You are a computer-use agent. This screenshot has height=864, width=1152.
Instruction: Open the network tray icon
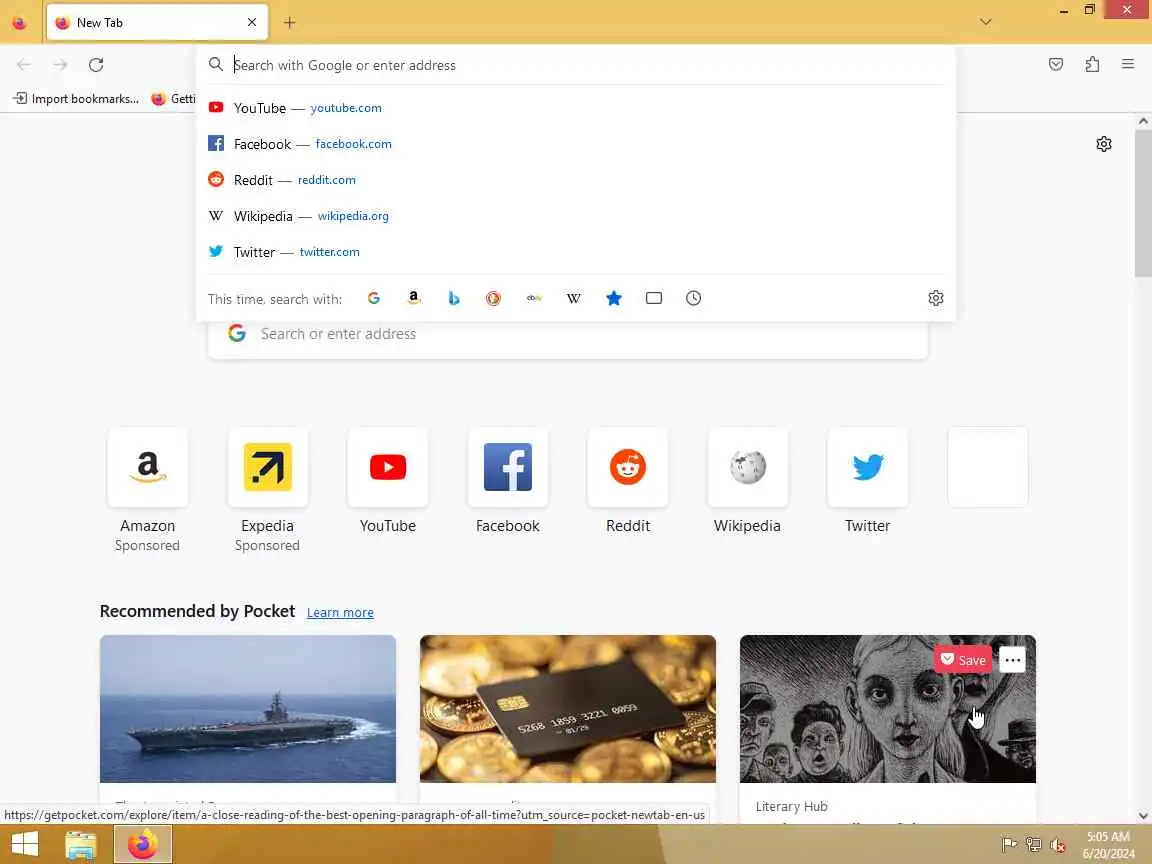click(1034, 845)
